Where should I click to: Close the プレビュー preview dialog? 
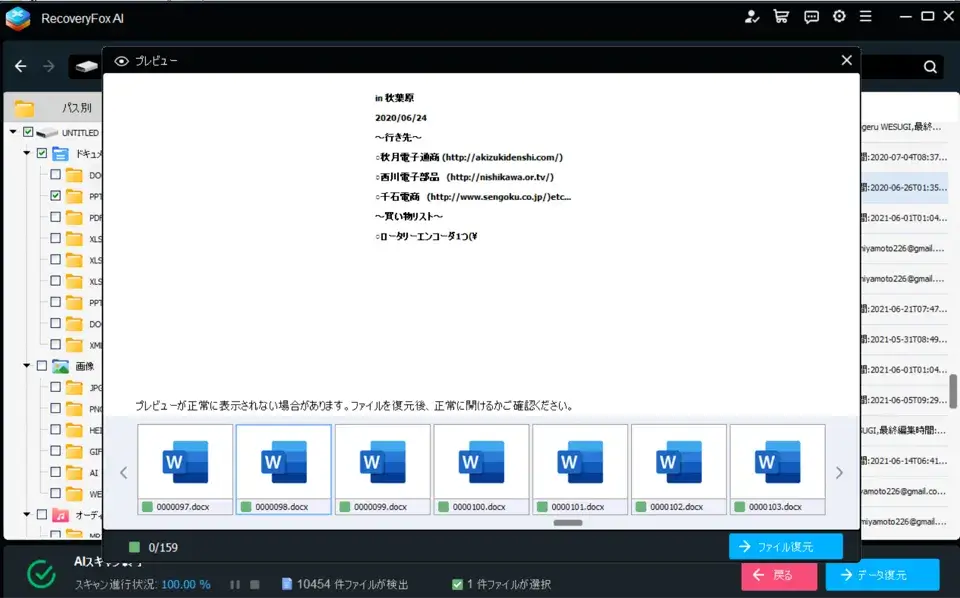(847, 60)
